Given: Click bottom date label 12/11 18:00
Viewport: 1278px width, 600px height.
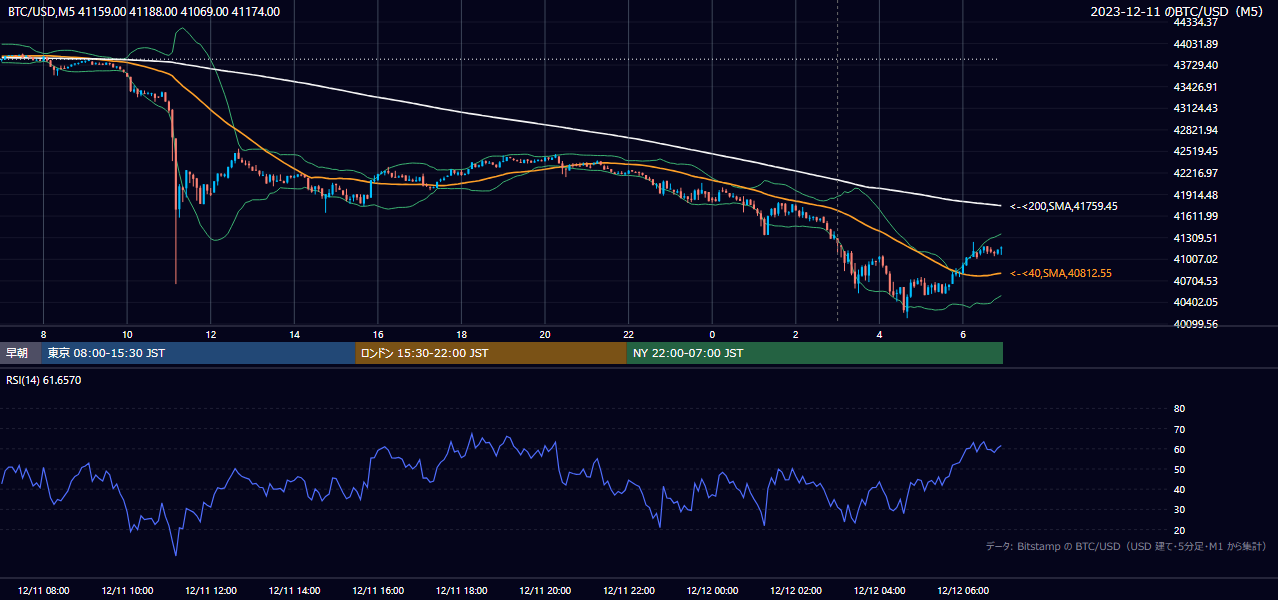Looking at the screenshot, I should pos(461,591).
